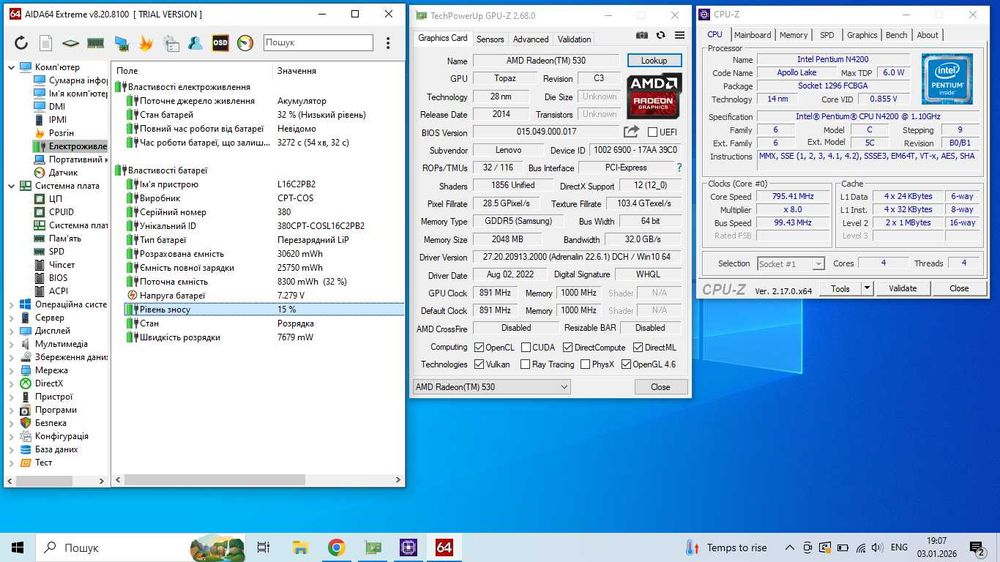Refresh GPU-Z data with reload icon

[661, 36]
